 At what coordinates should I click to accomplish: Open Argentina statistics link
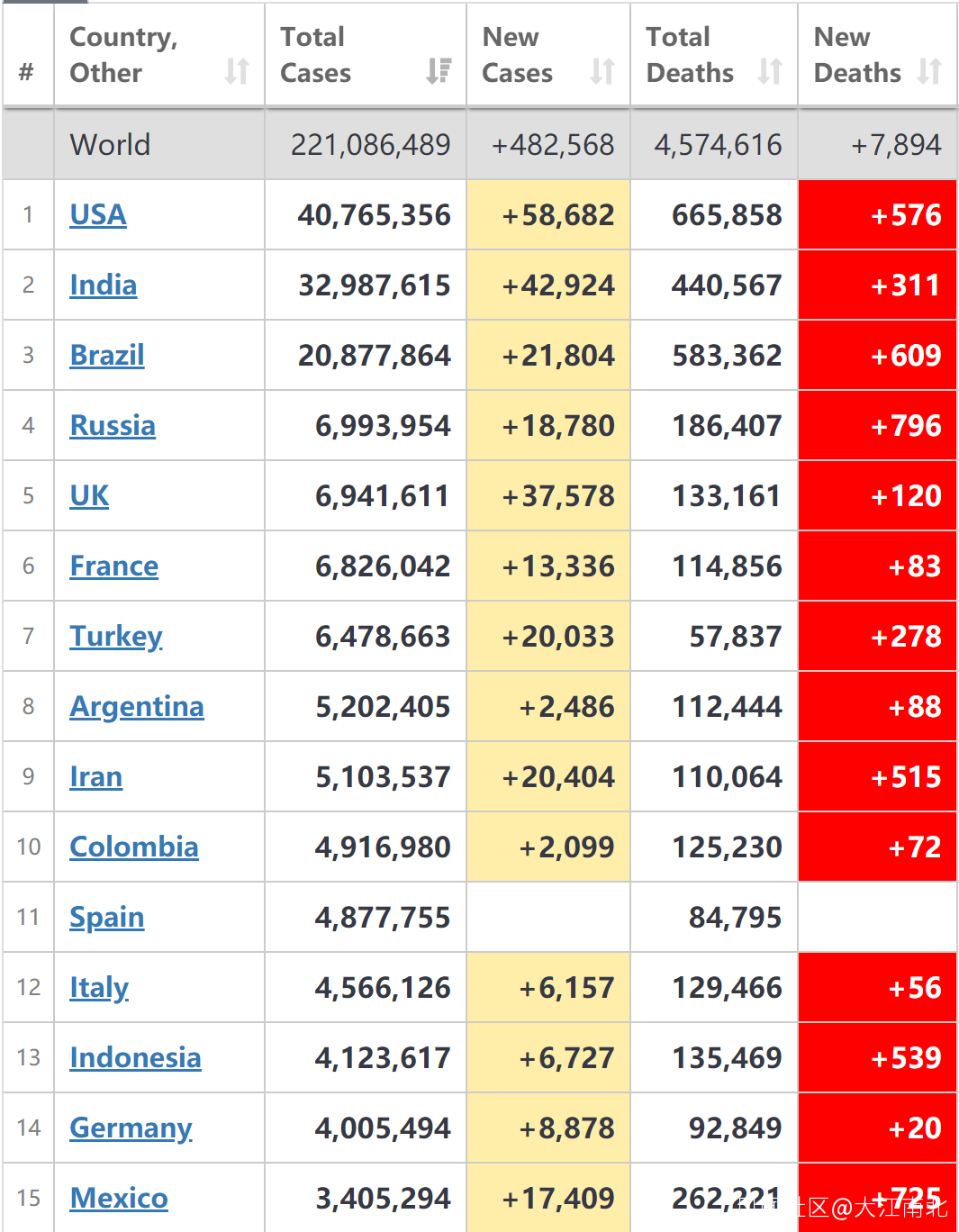point(137,707)
